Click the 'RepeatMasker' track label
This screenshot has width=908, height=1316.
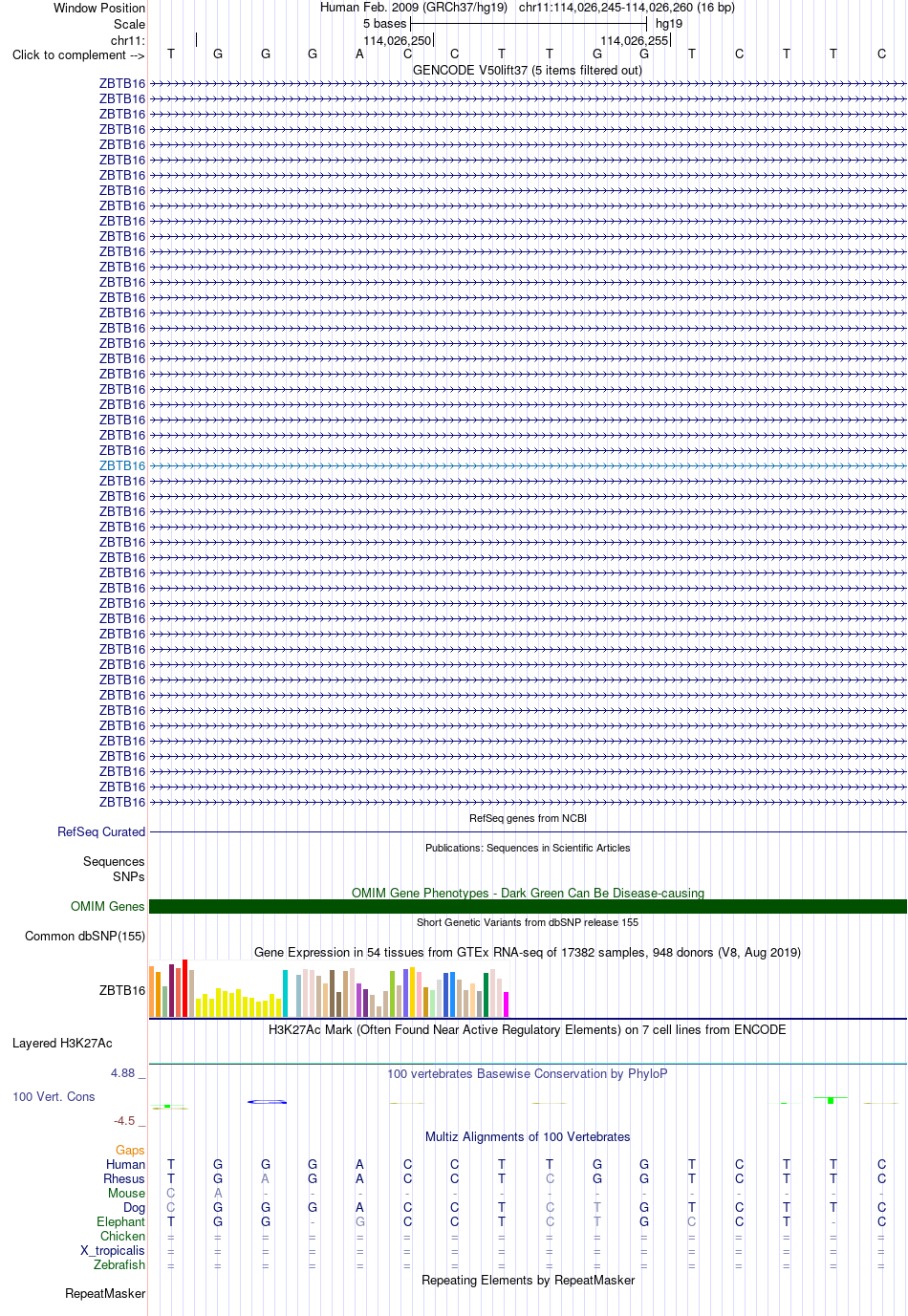(105, 1293)
